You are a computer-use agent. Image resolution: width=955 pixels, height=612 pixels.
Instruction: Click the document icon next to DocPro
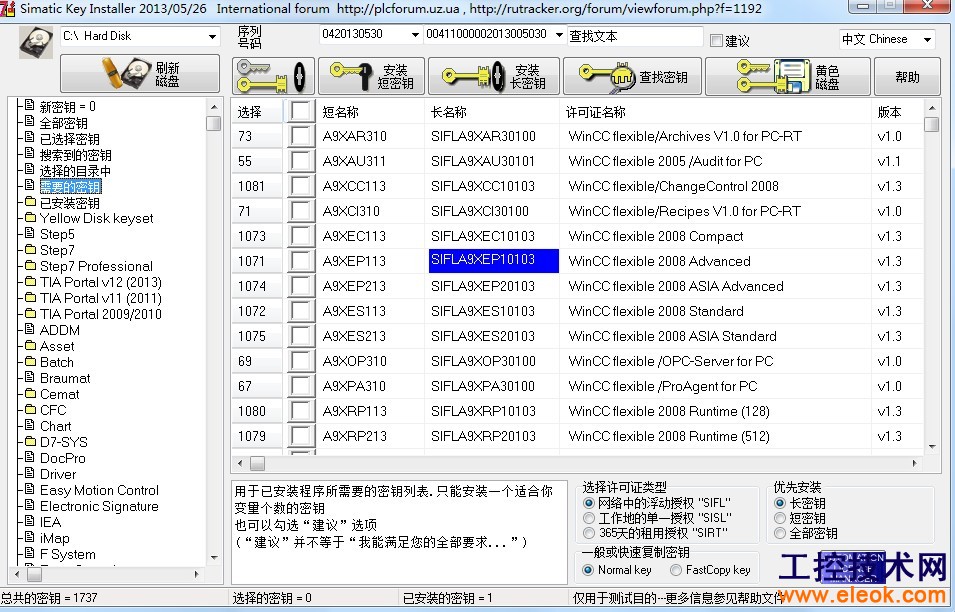[x=29, y=457]
